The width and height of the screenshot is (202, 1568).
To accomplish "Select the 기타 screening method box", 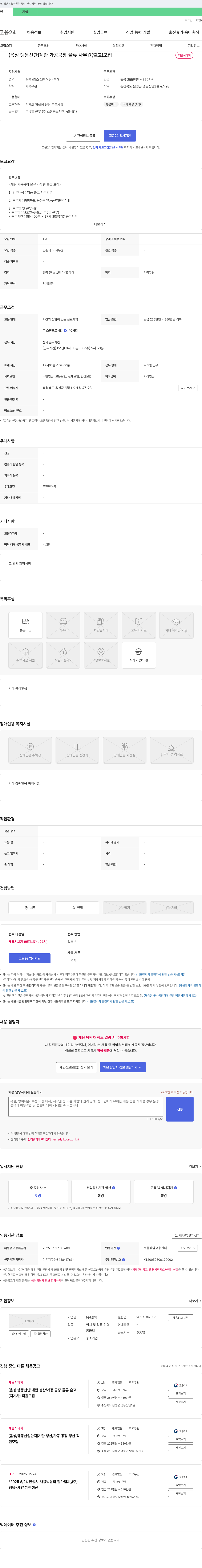I will 171,908.
